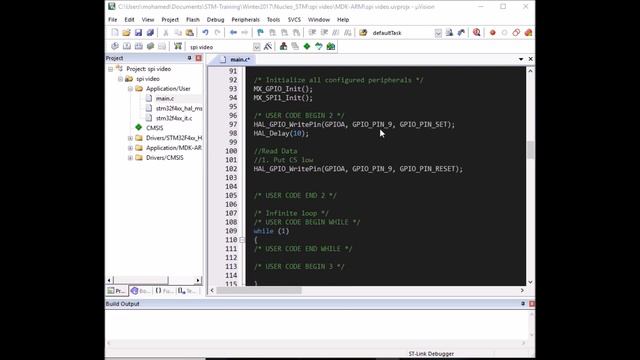Screen dimensions: 640x360
Task: Open the spi video target dropdown
Action: pyautogui.click(x=256, y=47)
